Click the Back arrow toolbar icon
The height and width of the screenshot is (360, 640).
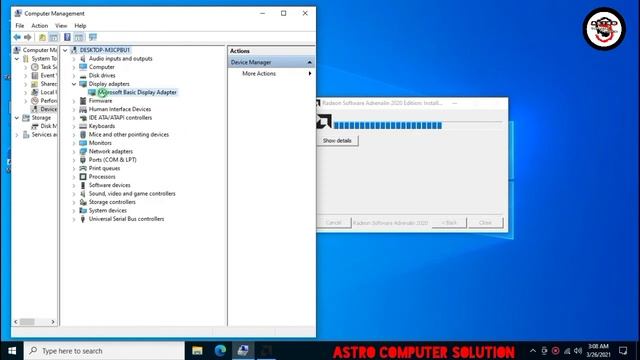point(17,37)
